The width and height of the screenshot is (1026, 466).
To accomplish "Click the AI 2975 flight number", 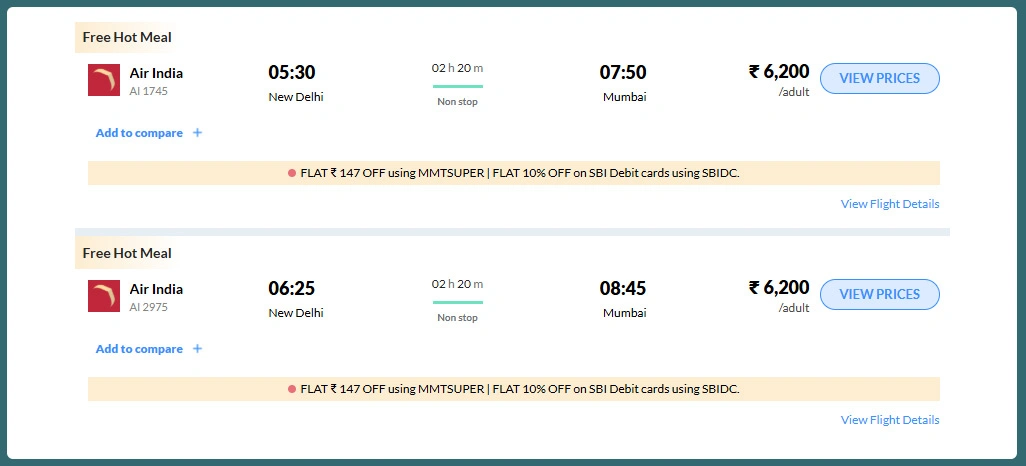I will 149,307.
